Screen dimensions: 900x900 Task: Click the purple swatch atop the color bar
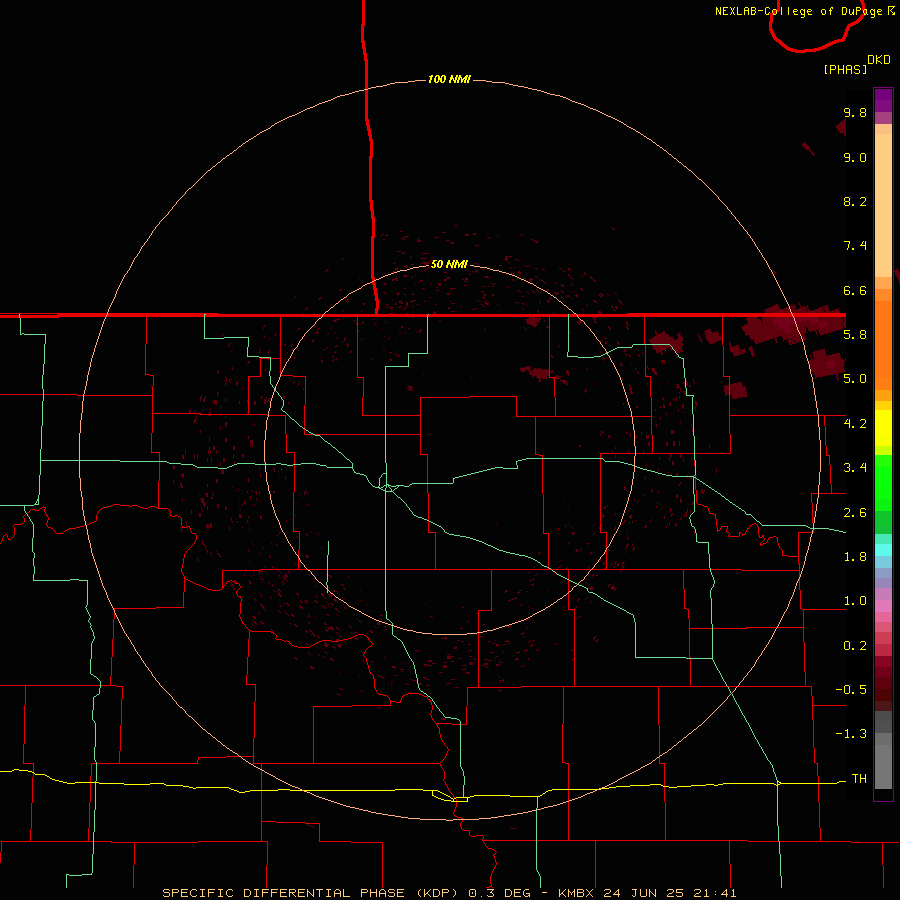883,100
